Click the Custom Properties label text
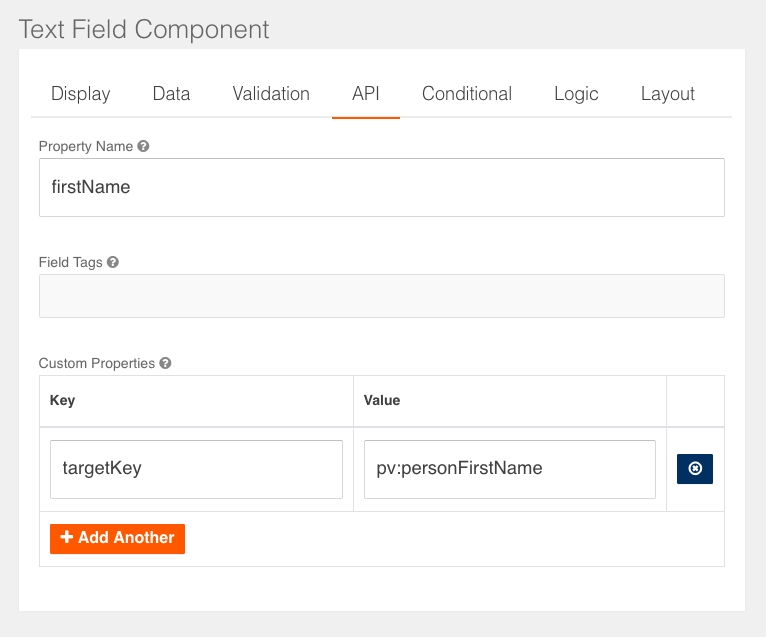 tap(96, 363)
